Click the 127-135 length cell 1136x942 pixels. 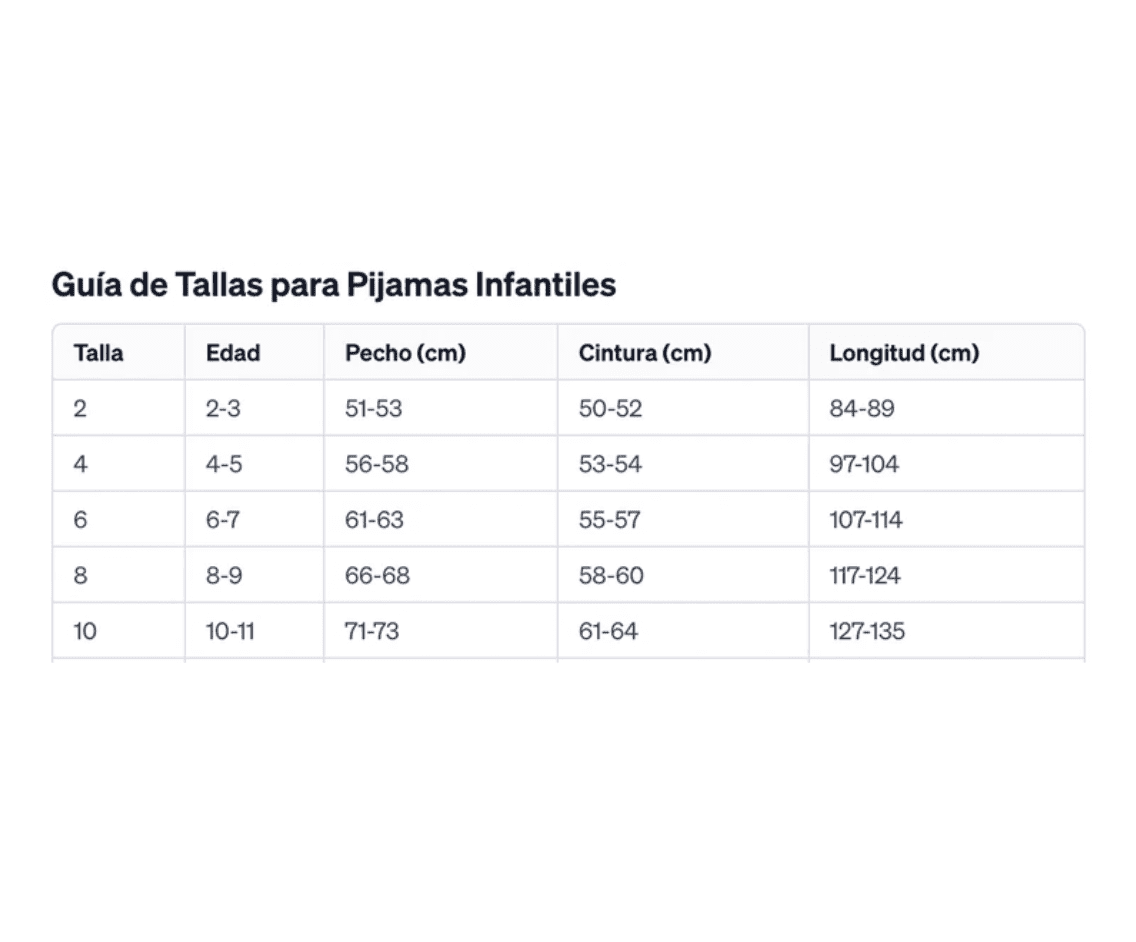coord(867,631)
